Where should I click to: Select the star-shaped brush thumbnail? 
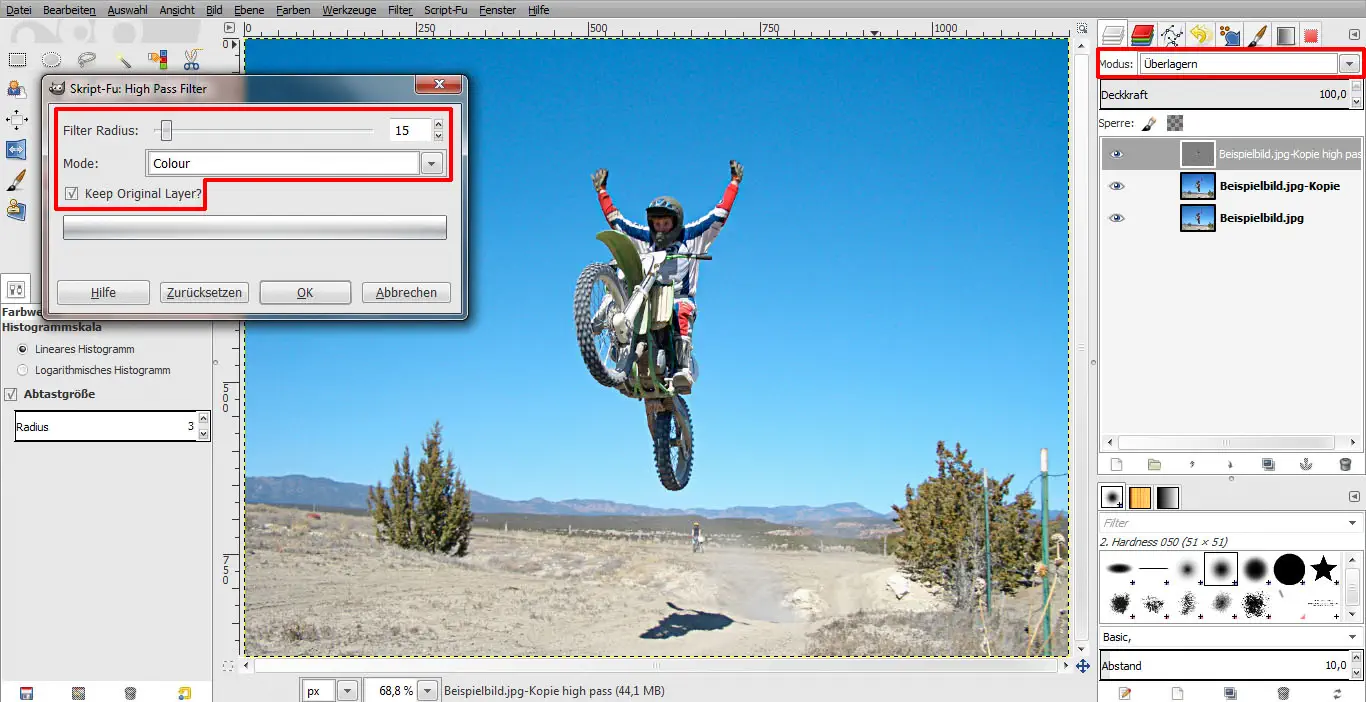click(1323, 569)
